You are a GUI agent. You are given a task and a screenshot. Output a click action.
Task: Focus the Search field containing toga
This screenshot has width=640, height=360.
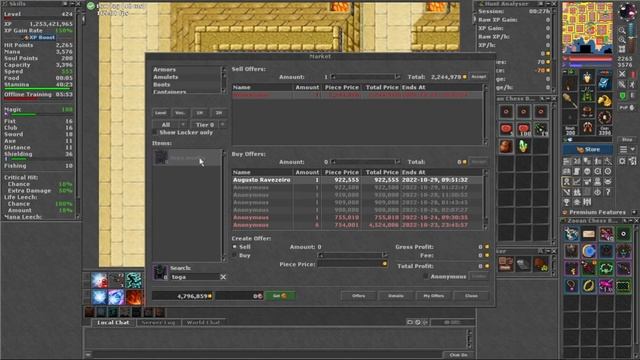tap(194, 277)
